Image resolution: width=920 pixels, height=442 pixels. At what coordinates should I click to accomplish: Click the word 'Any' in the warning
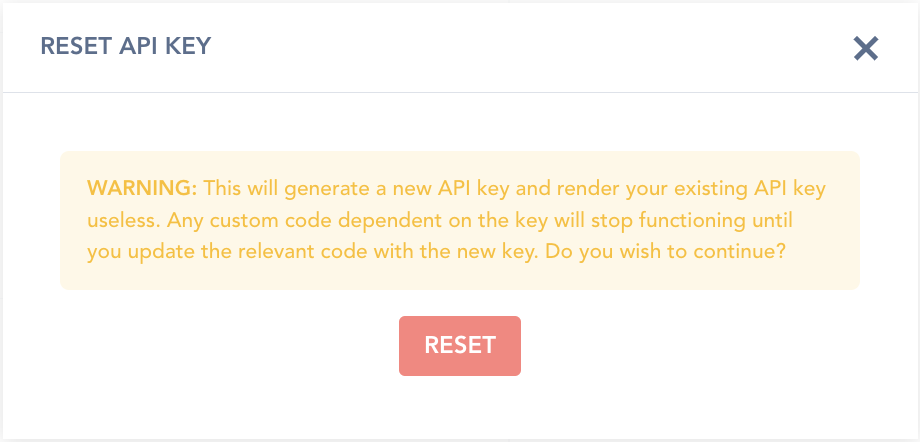tap(183, 220)
